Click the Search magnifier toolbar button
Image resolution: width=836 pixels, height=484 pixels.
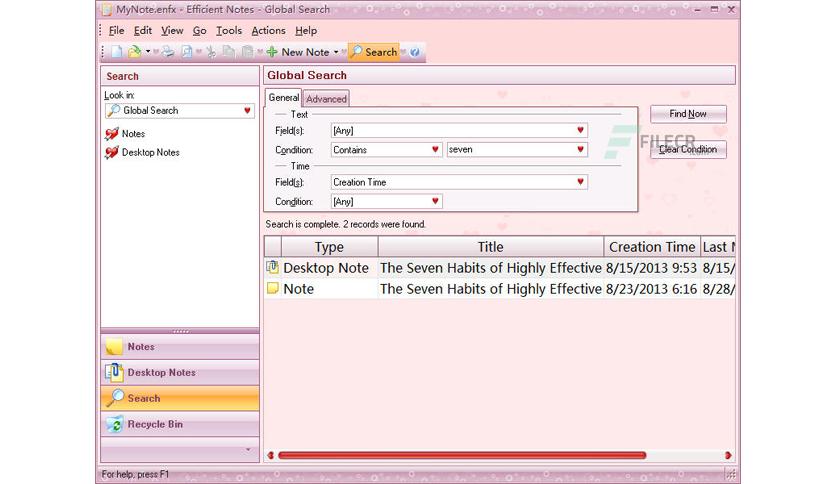click(x=374, y=52)
